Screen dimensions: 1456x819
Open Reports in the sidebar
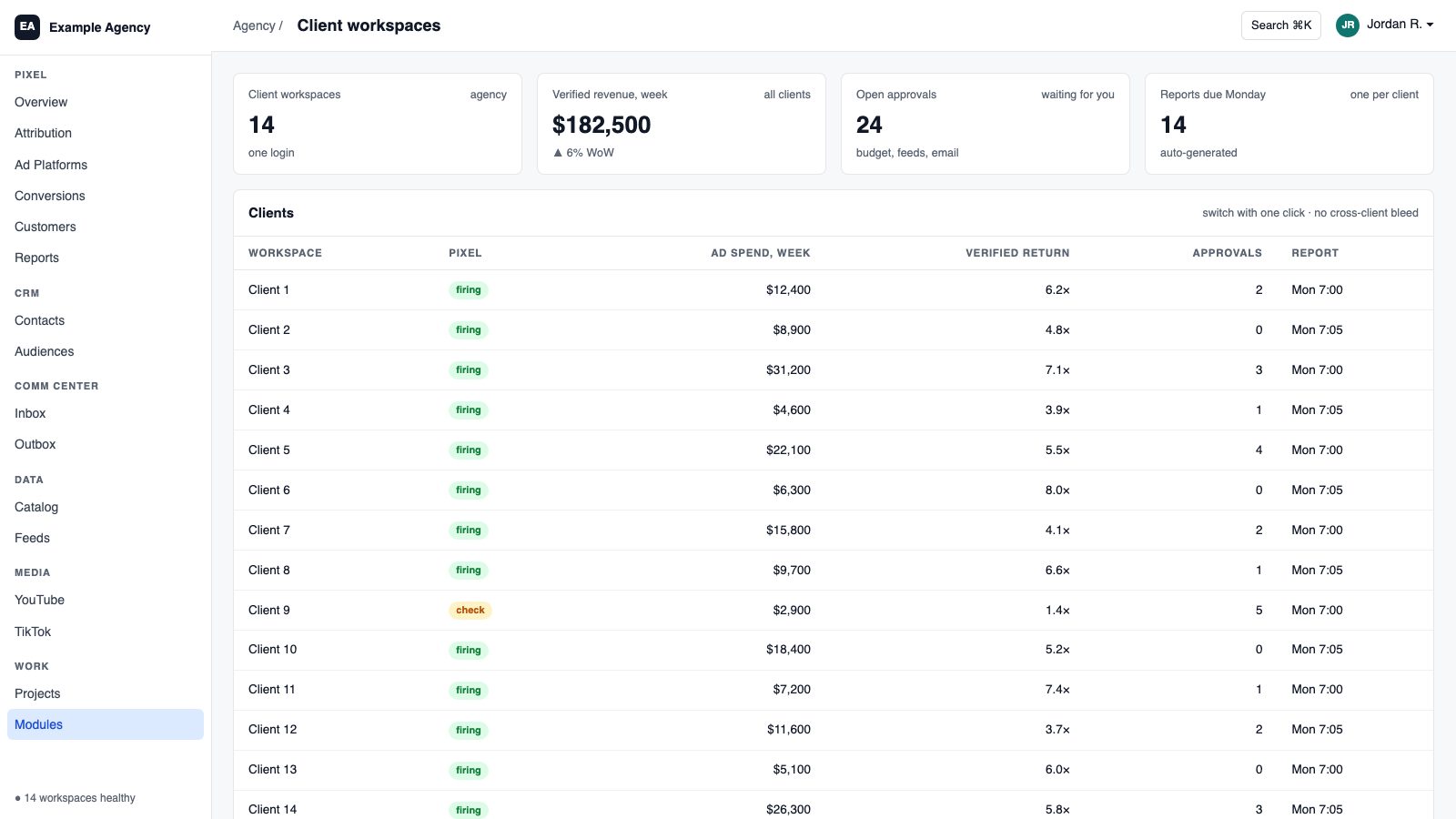[x=106, y=258]
